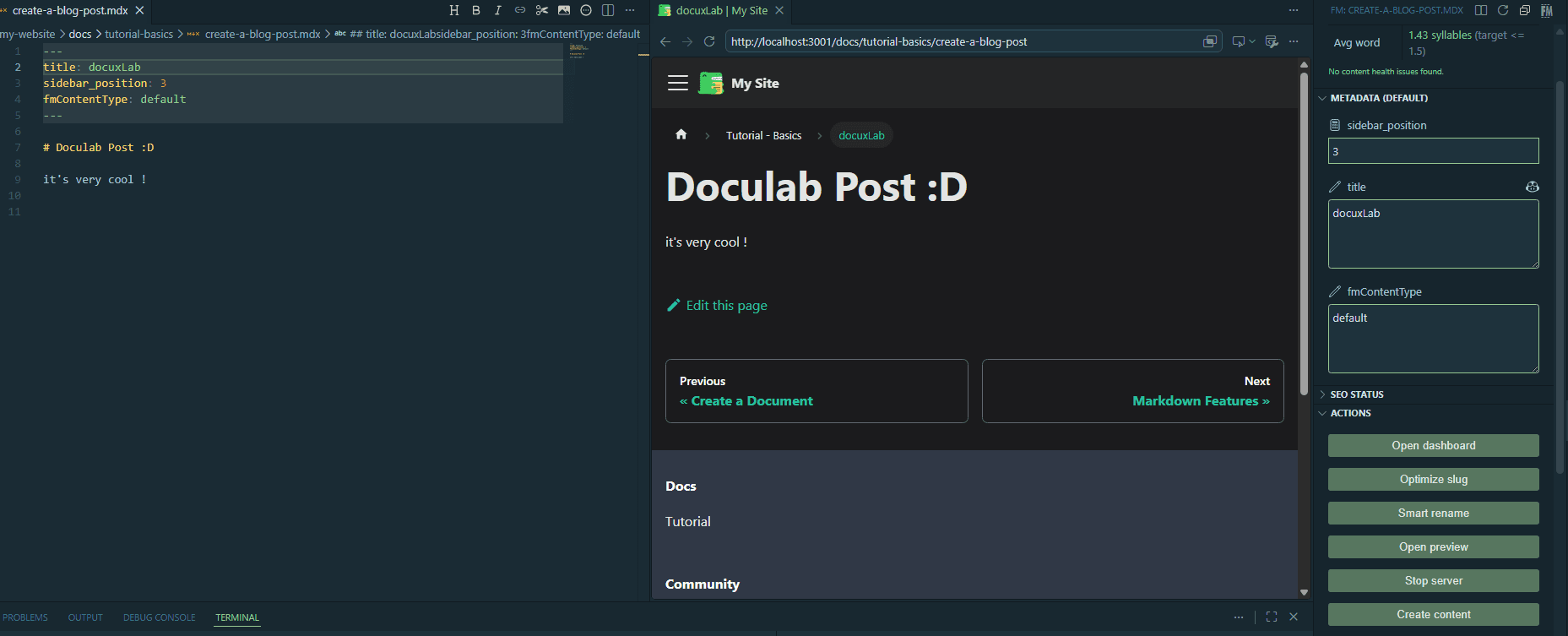
Task: Switch to the PROBLEMS panel tab
Action: 25,617
